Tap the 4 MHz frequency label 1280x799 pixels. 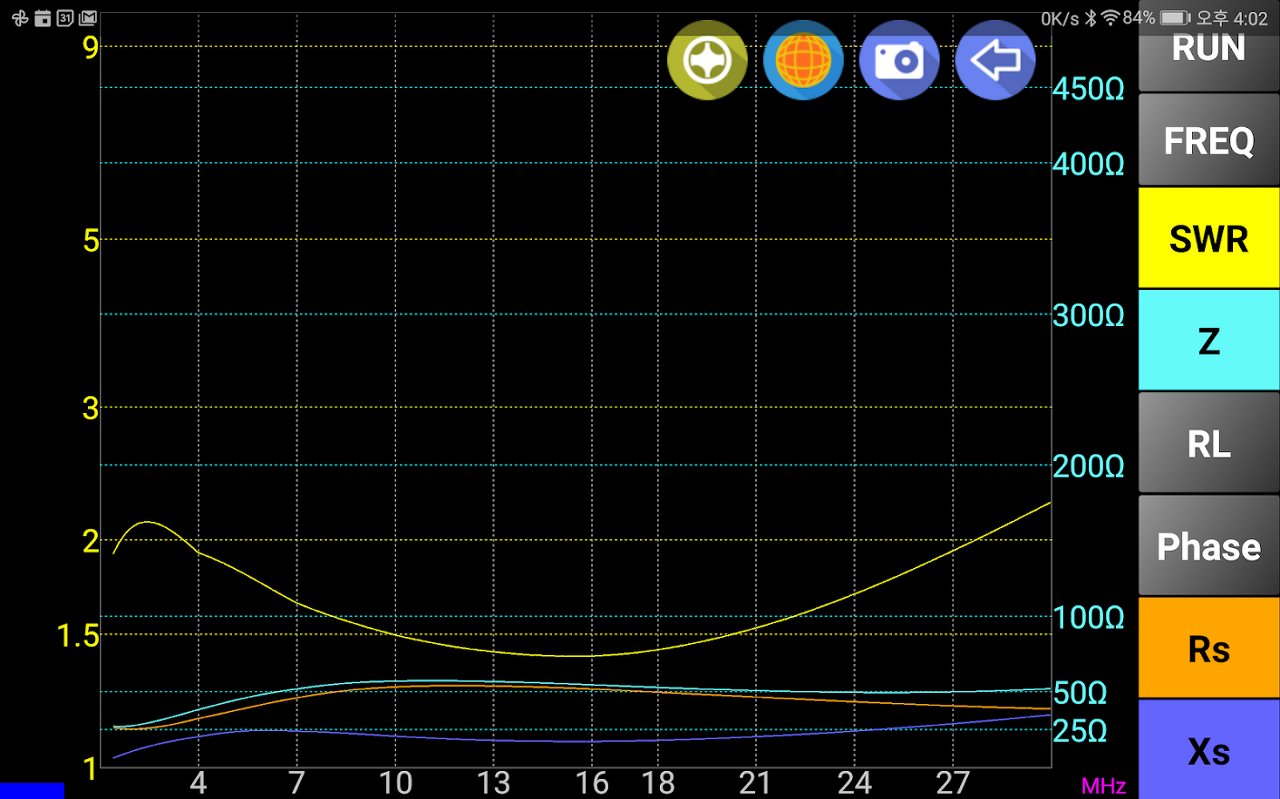(x=198, y=782)
